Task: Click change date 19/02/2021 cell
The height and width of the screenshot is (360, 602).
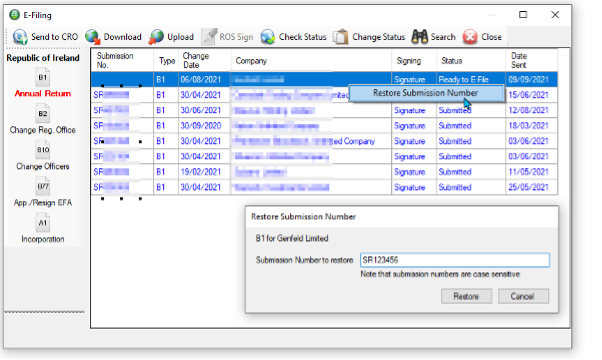Action: (x=205, y=172)
